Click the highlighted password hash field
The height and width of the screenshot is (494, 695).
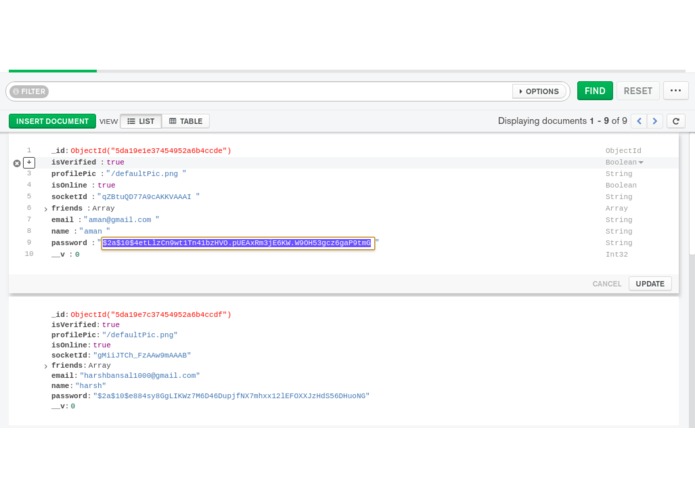pyautogui.click(x=238, y=243)
